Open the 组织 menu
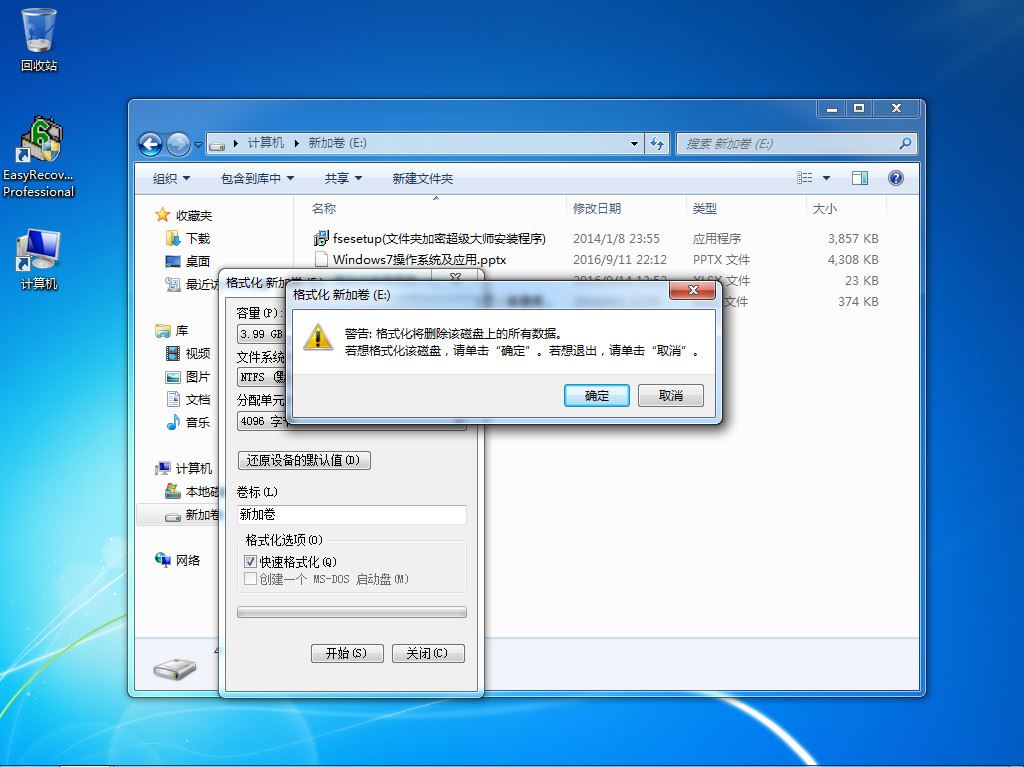This screenshot has height=767, width=1024. coord(171,178)
